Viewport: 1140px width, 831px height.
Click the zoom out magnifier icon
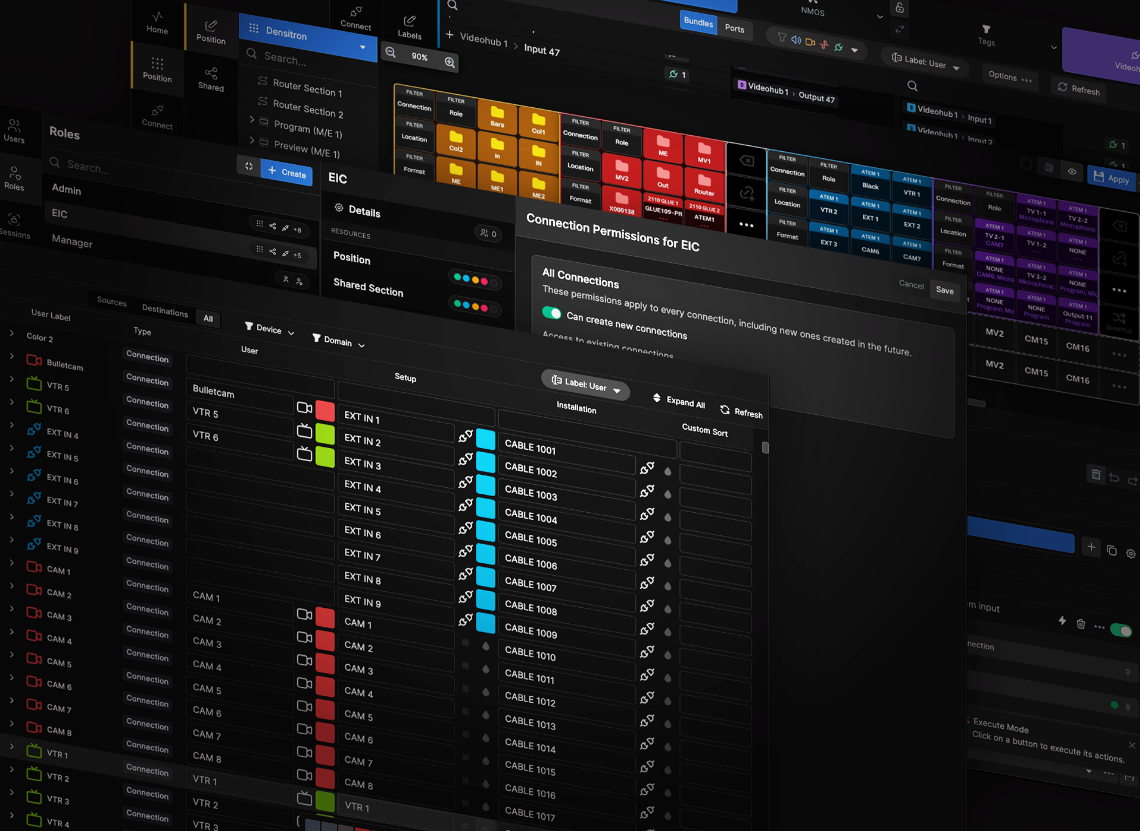[x=390, y=54]
